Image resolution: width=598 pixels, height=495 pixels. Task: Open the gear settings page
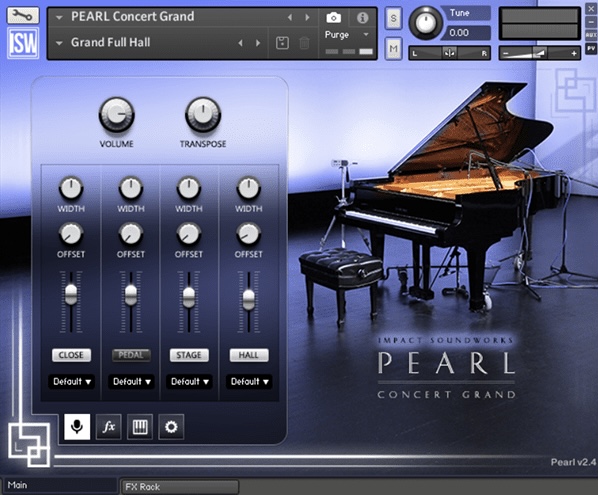[171, 426]
